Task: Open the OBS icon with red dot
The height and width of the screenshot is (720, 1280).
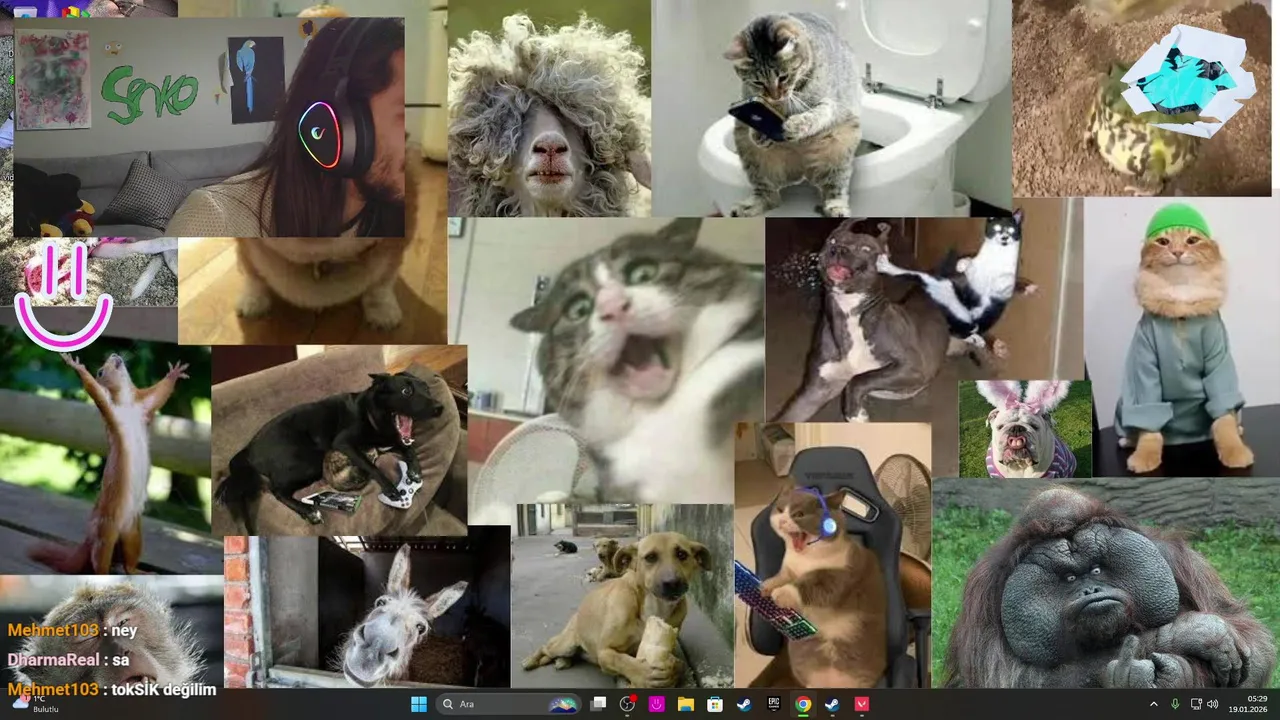Action: 627,704
